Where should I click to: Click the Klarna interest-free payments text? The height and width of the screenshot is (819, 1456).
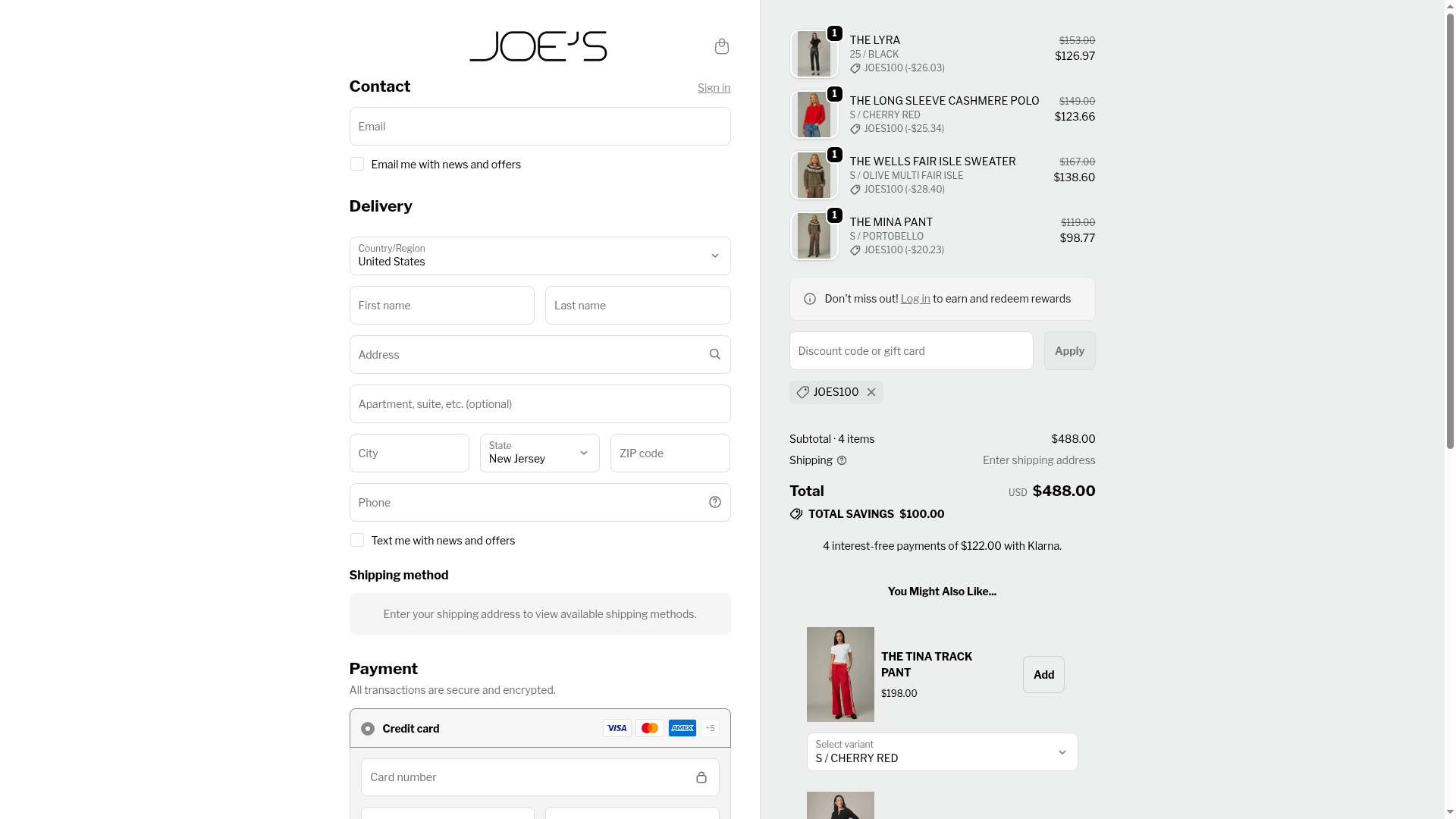[943, 546]
